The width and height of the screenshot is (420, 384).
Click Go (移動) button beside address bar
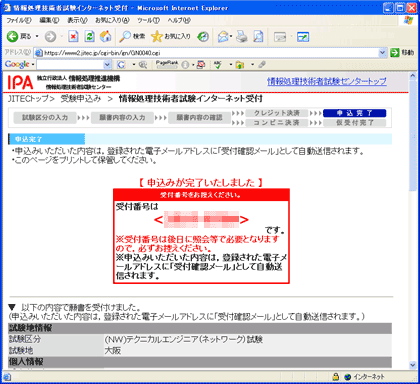[402, 52]
